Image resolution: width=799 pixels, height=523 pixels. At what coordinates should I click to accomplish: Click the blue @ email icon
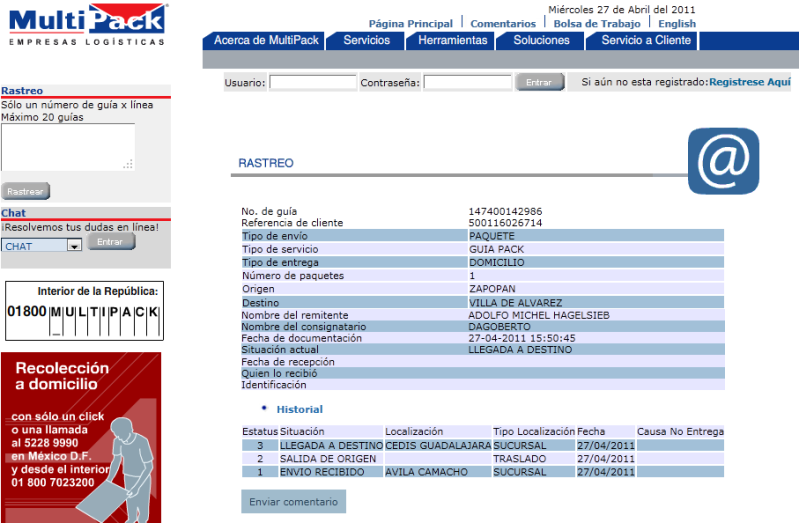click(x=723, y=161)
